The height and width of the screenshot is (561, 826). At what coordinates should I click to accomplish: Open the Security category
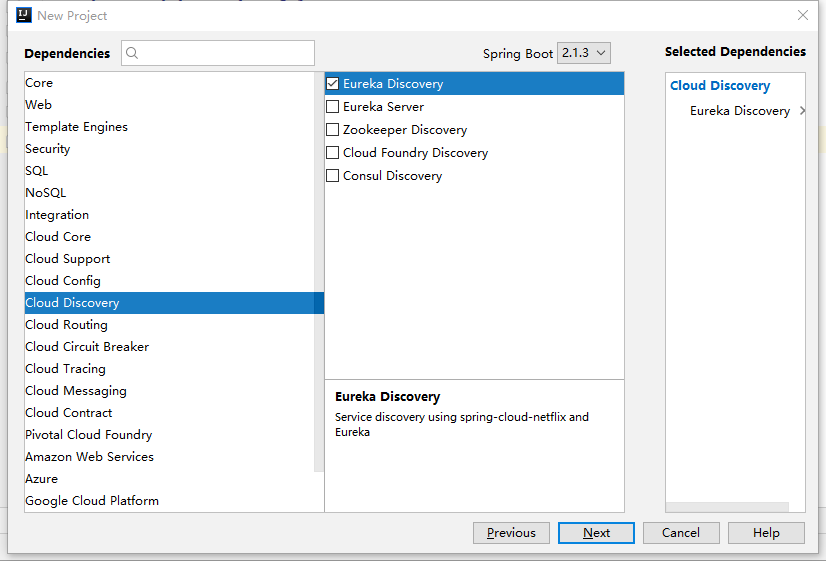169,149
